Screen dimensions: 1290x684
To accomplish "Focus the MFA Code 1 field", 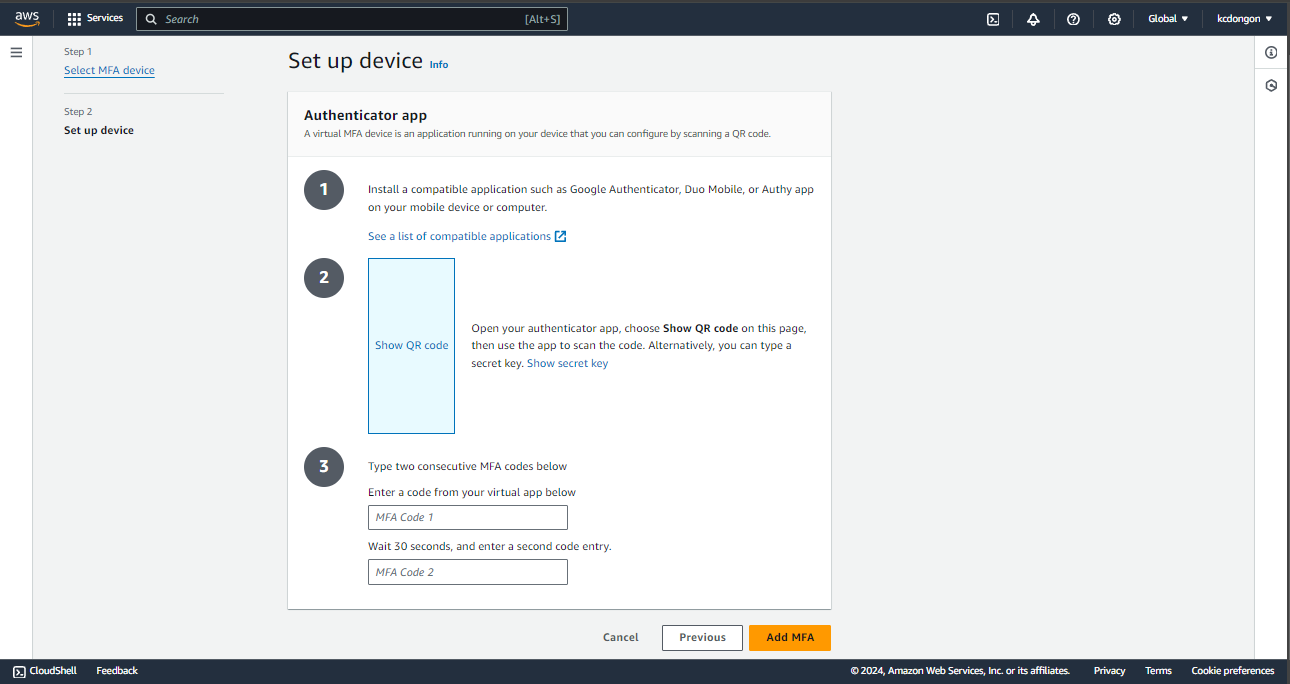I will 467,517.
